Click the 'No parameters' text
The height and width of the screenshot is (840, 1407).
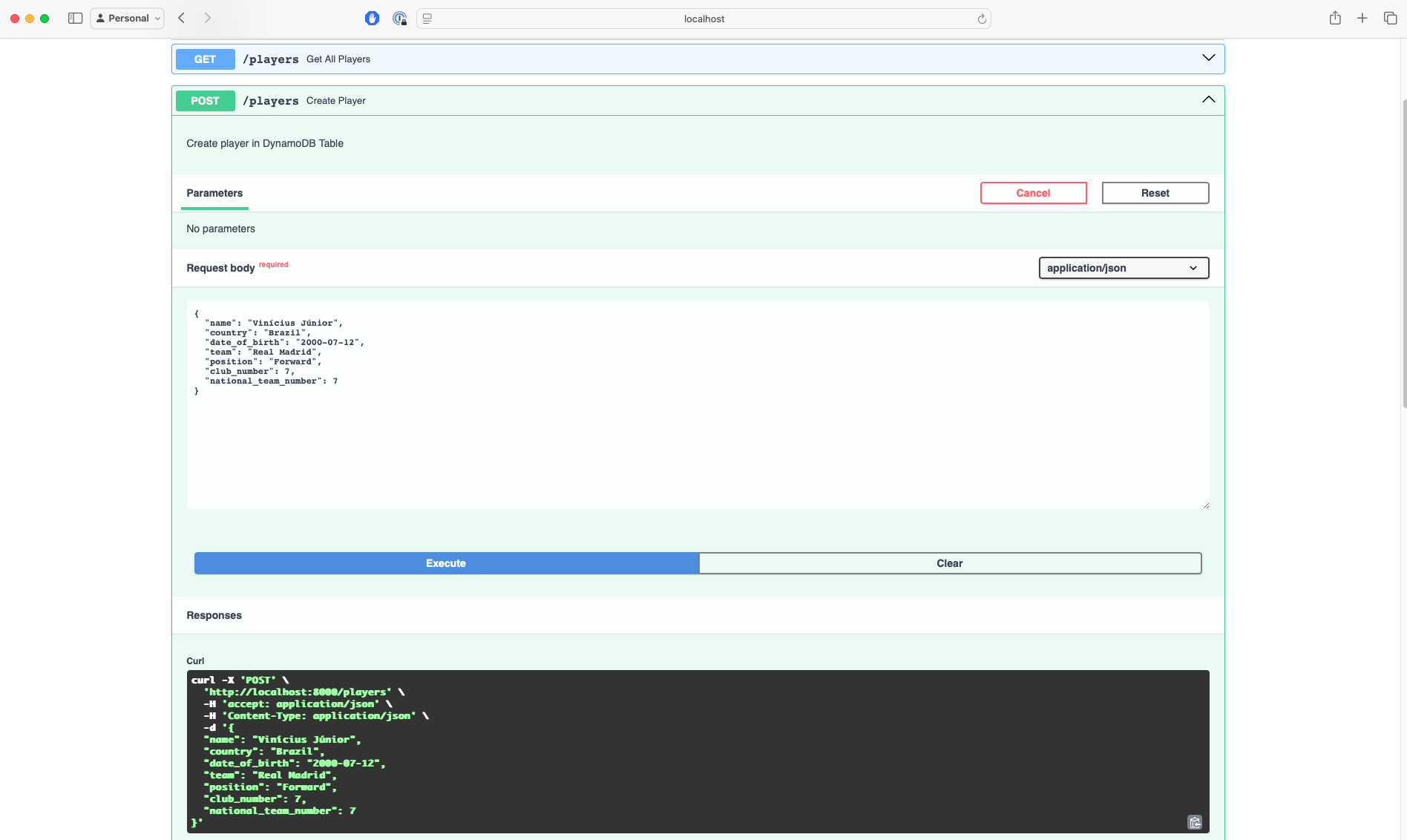click(x=220, y=229)
